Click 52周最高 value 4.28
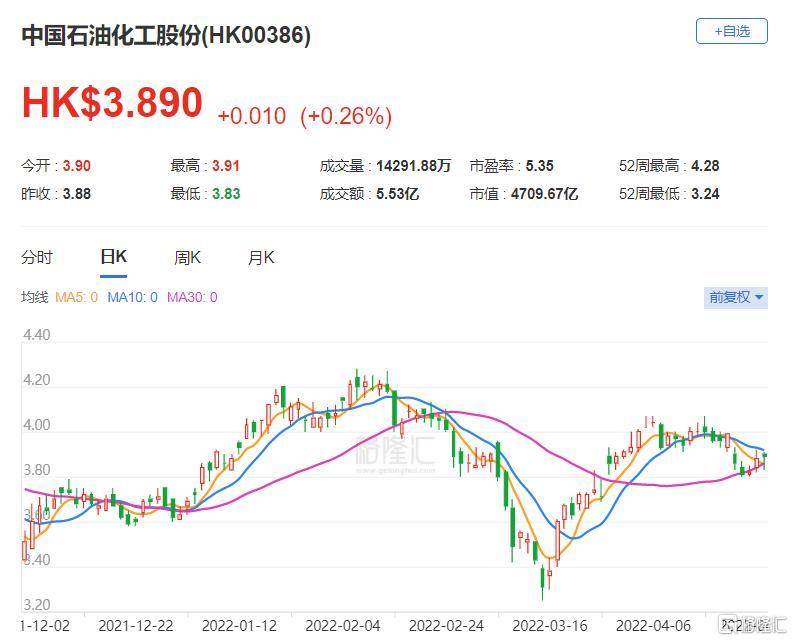This screenshot has width=793, height=641. 705,166
